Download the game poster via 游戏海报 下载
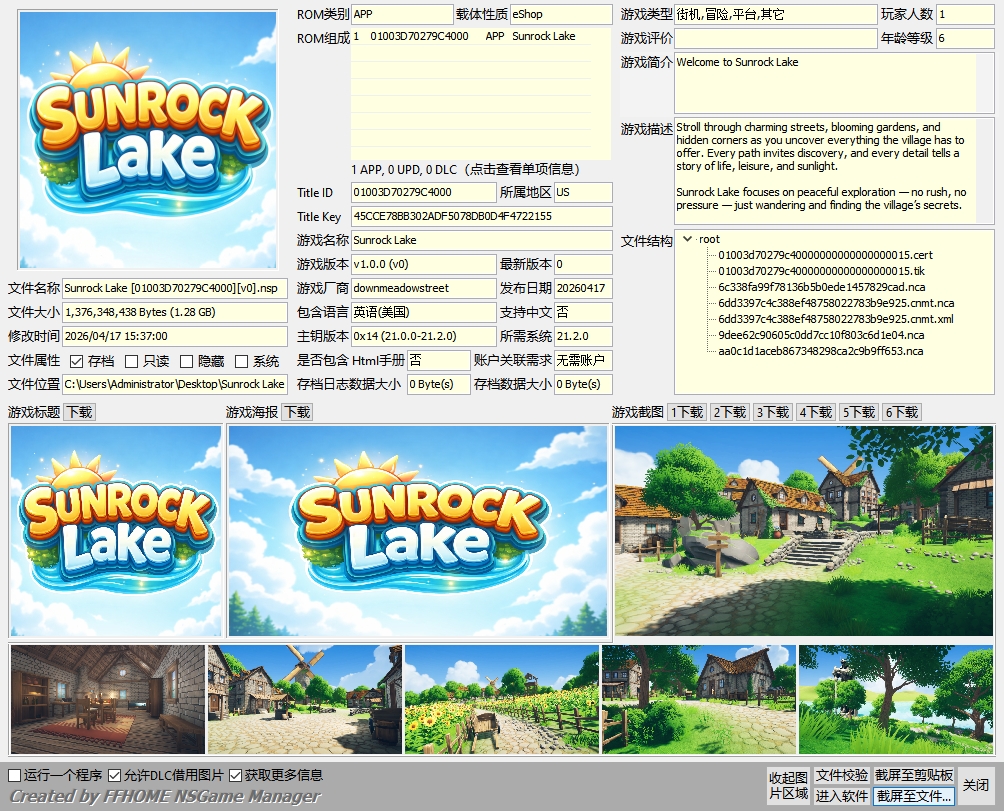 pyautogui.click(x=296, y=412)
